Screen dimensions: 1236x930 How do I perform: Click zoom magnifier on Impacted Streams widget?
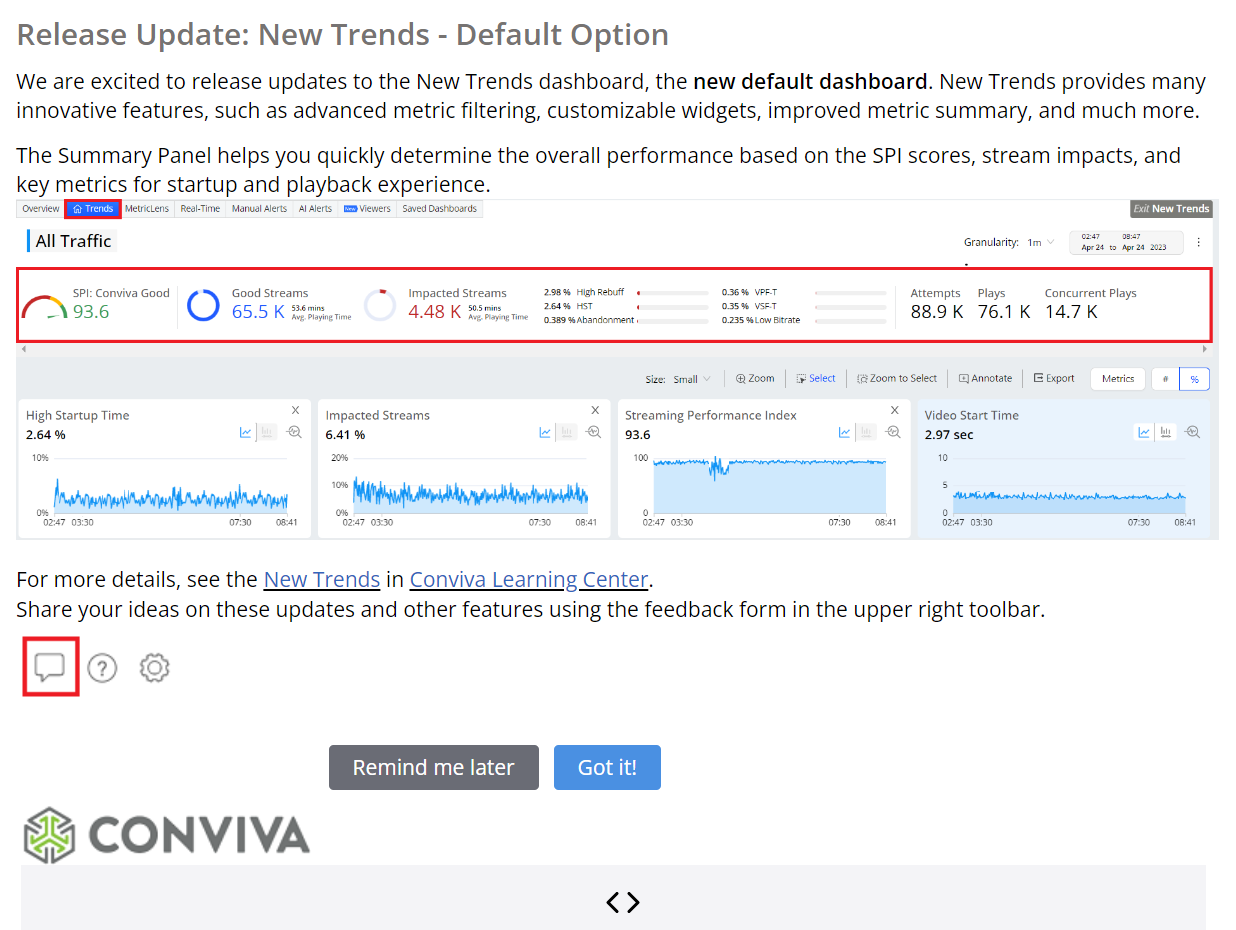[x=594, y=432]
